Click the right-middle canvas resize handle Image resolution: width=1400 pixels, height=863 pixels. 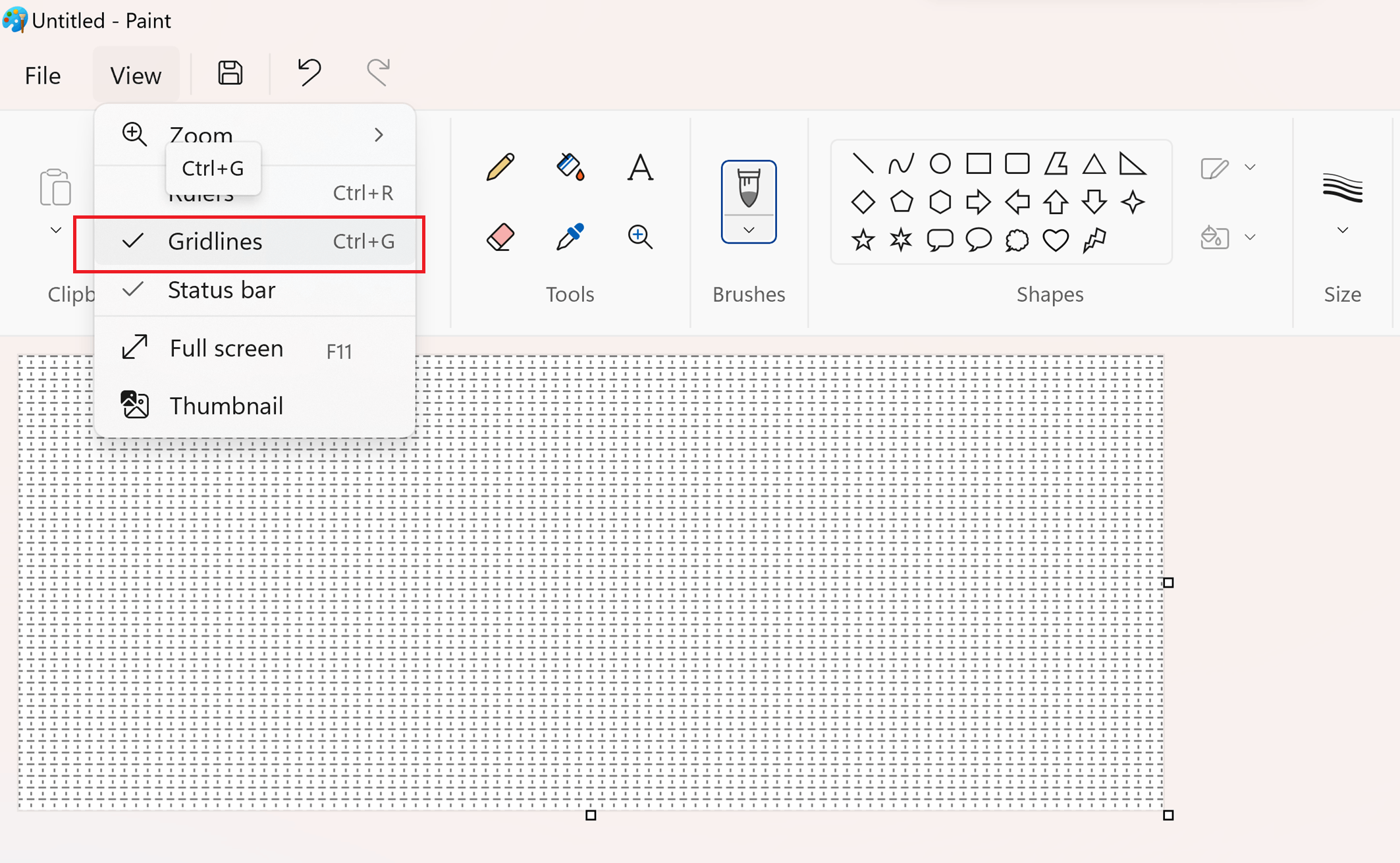pos(1168,582)
